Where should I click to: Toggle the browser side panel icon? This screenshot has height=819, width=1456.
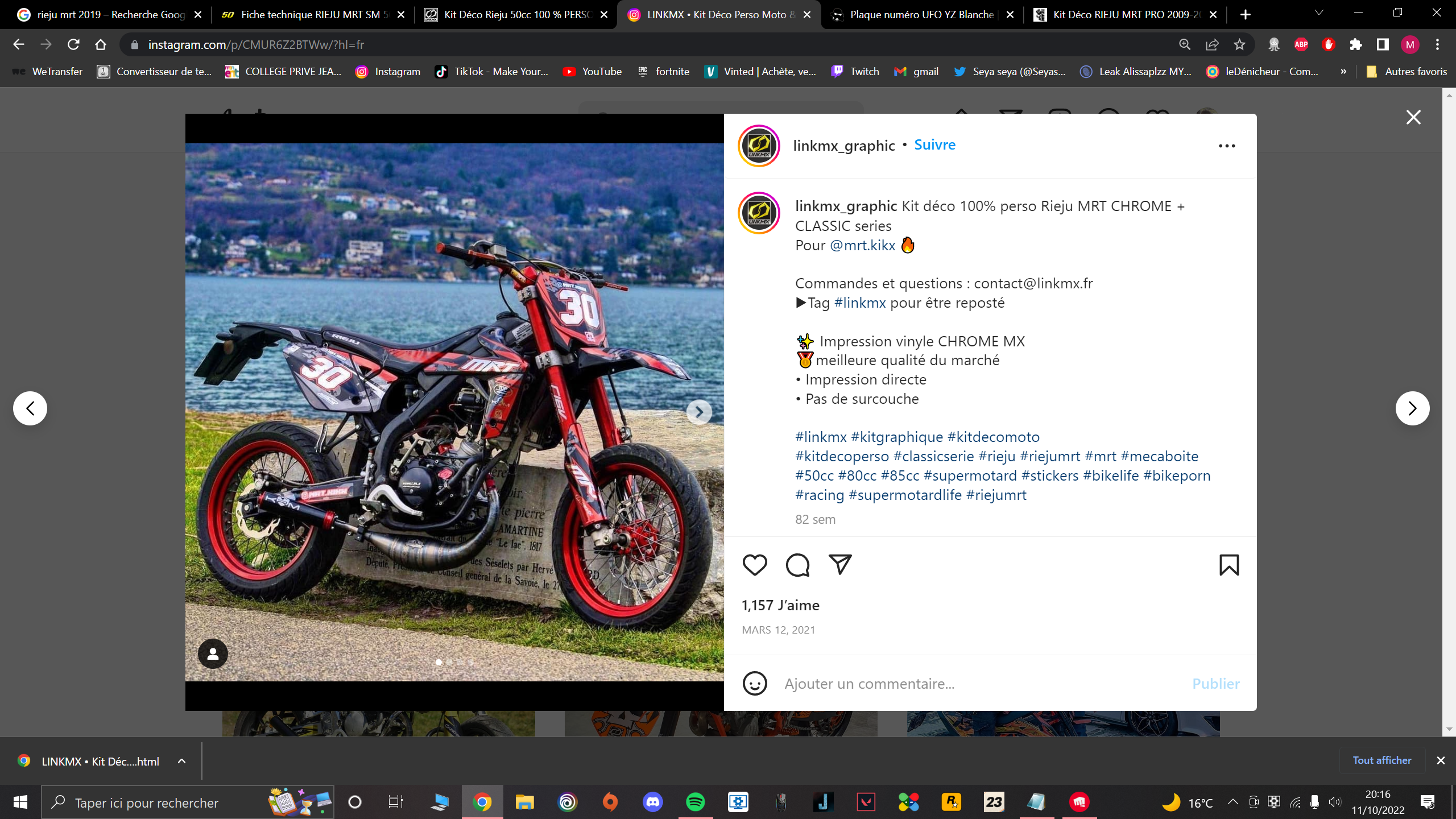tap(1383, 44)
